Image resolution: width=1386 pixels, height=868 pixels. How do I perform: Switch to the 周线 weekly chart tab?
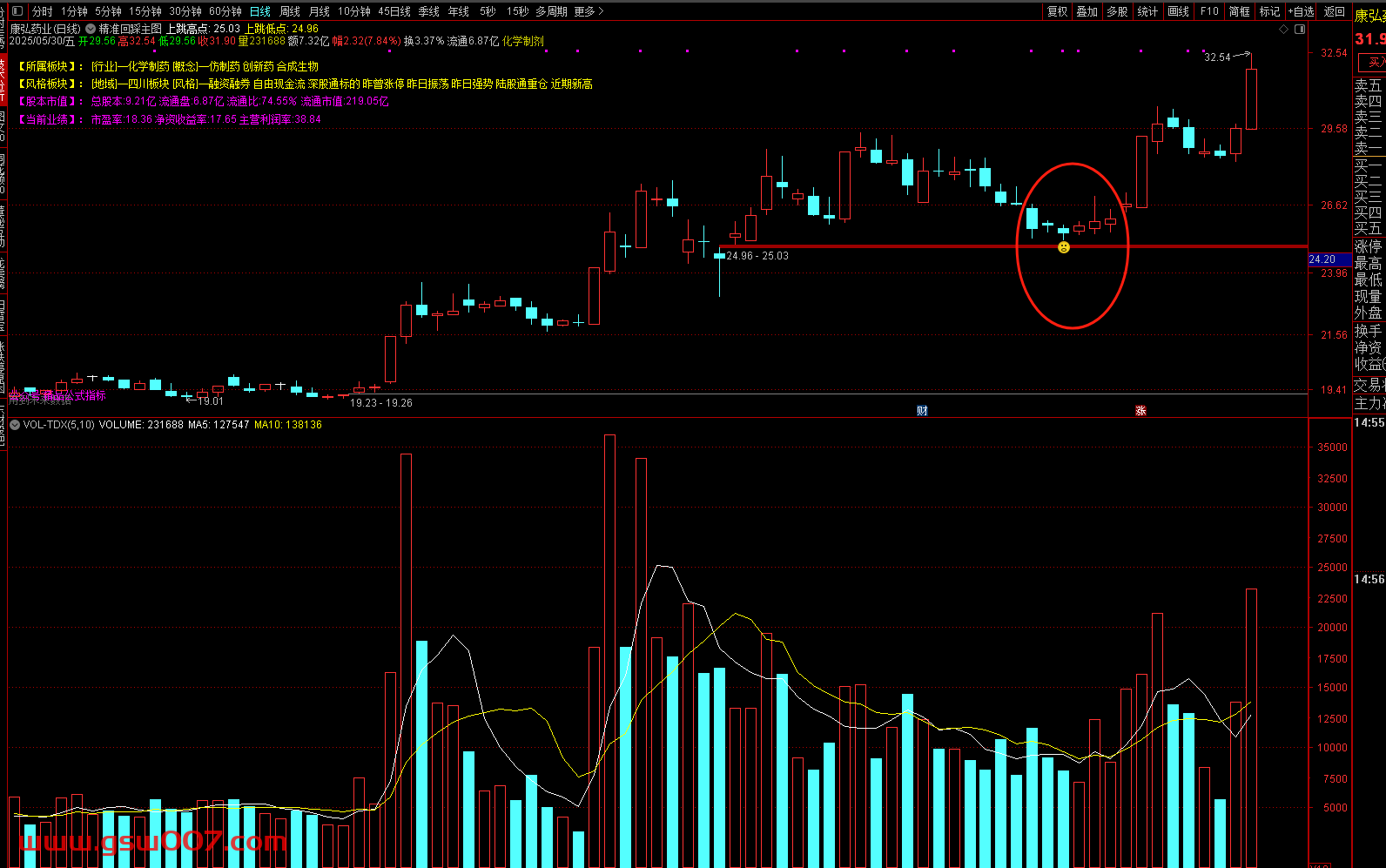(290, 11)
